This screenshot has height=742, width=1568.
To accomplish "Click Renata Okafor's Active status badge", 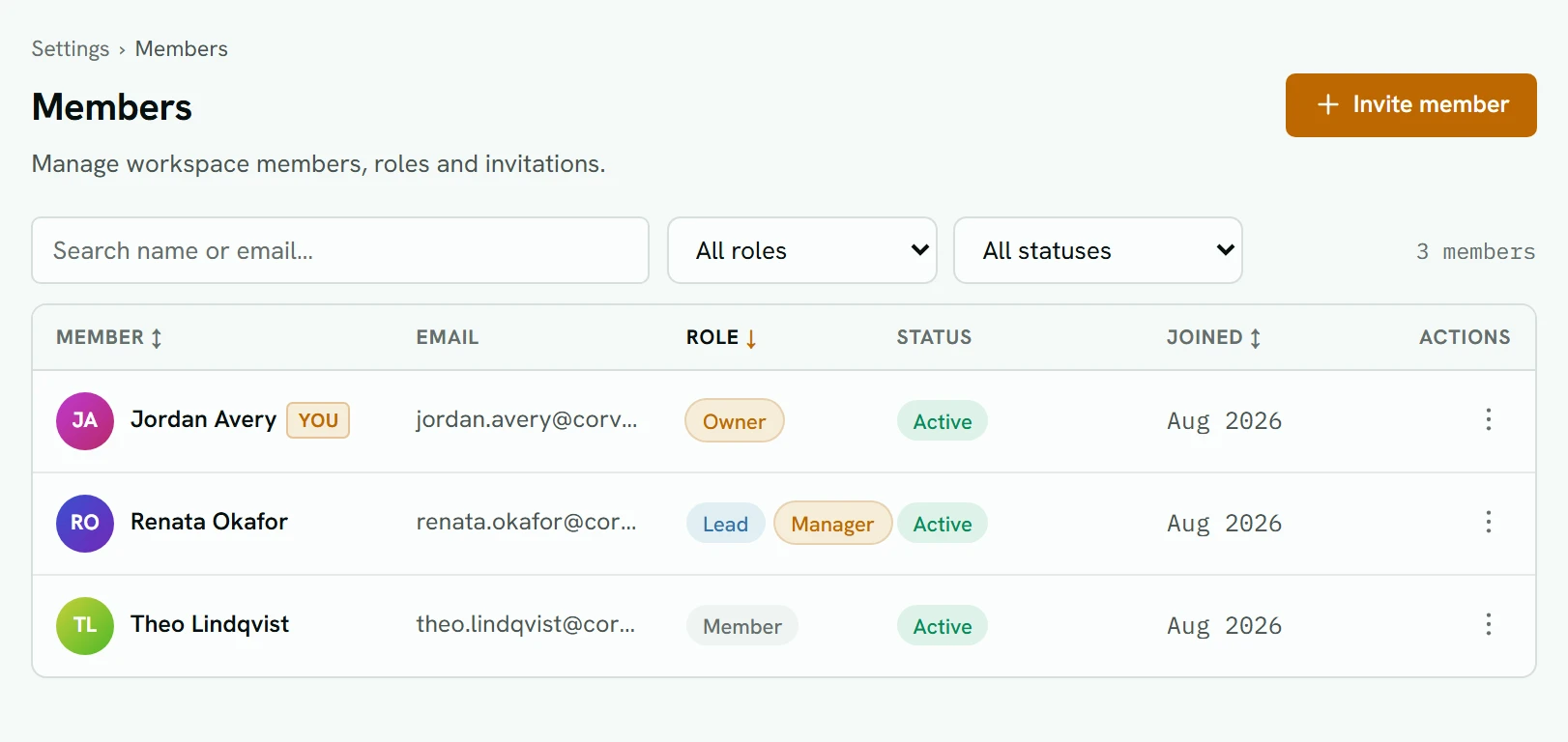I will (943, 524).
